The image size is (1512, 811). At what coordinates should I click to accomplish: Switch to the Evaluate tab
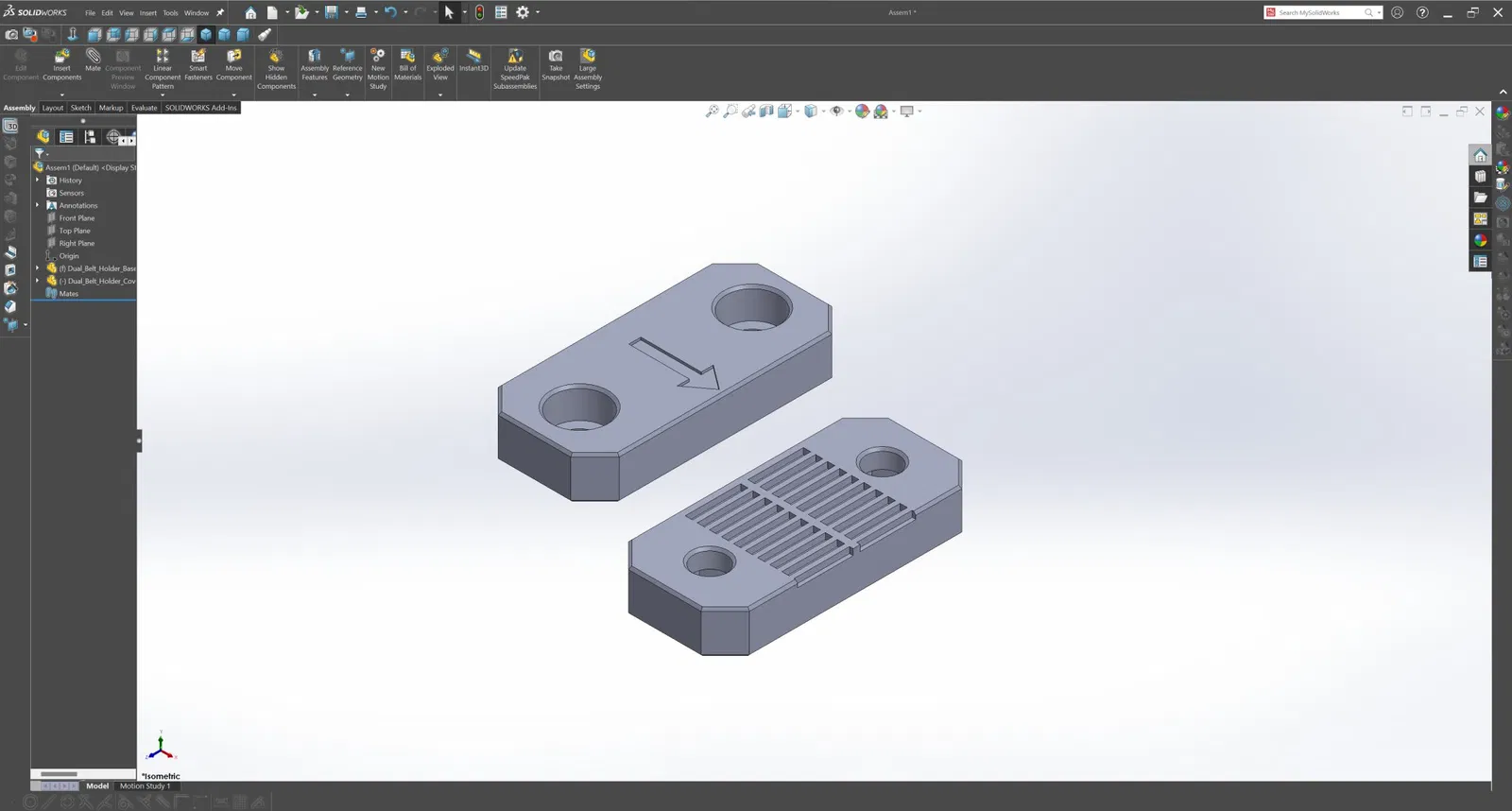144,108
